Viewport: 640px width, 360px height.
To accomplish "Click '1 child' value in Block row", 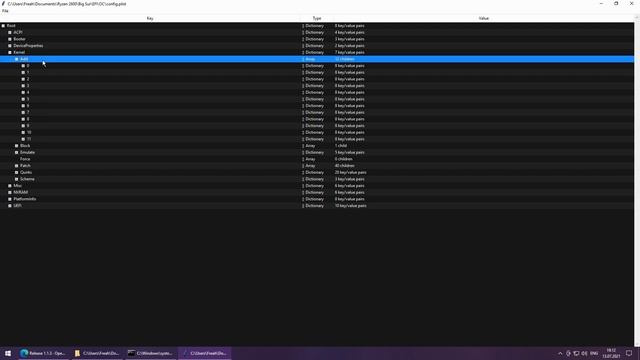I will [341, 146].
